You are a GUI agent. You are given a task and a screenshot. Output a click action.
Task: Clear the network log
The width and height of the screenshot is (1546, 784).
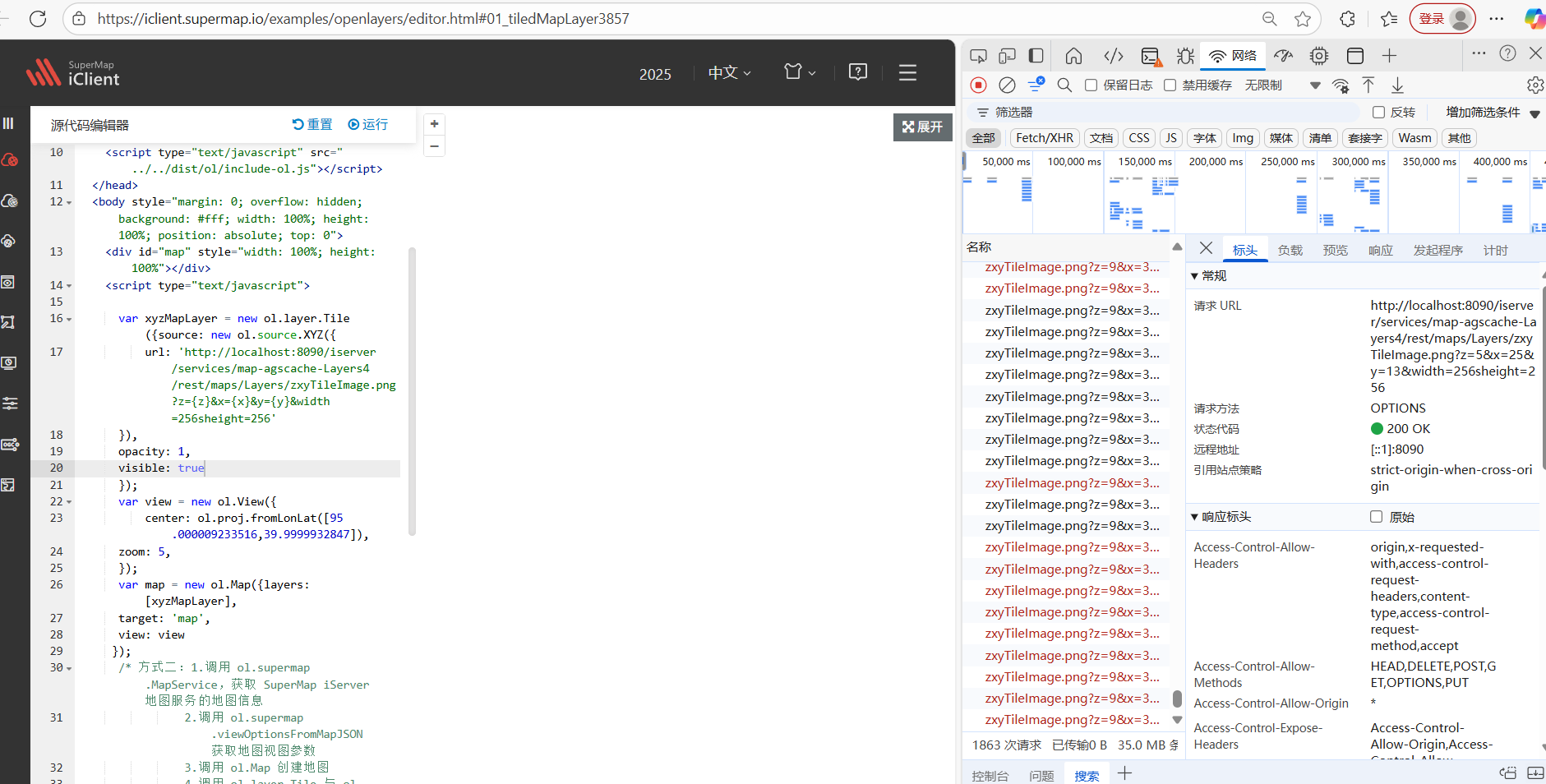[x=1007, y=85]
